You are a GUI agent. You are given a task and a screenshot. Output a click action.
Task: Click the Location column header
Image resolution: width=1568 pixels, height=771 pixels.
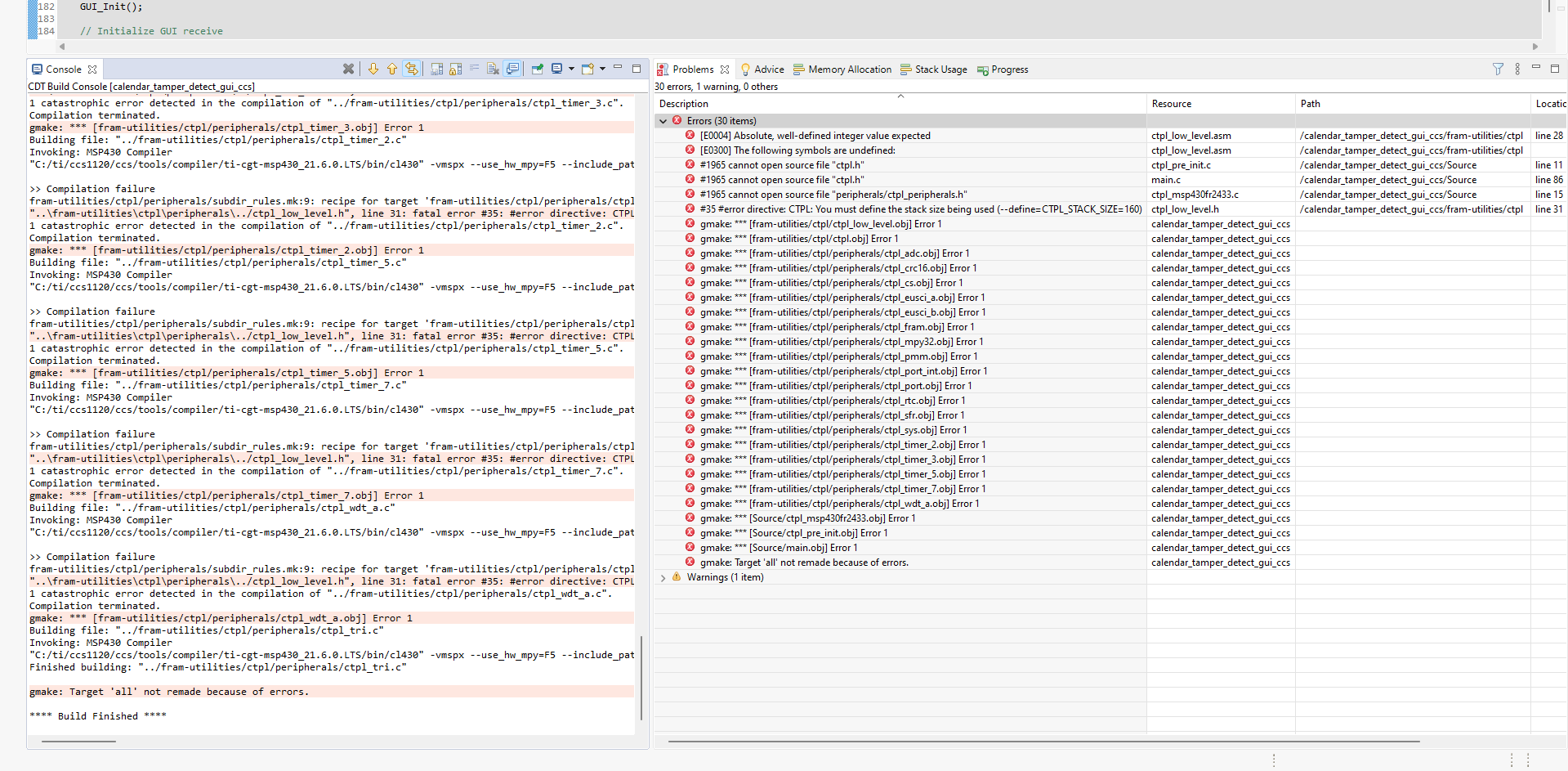click(1550, 104)
